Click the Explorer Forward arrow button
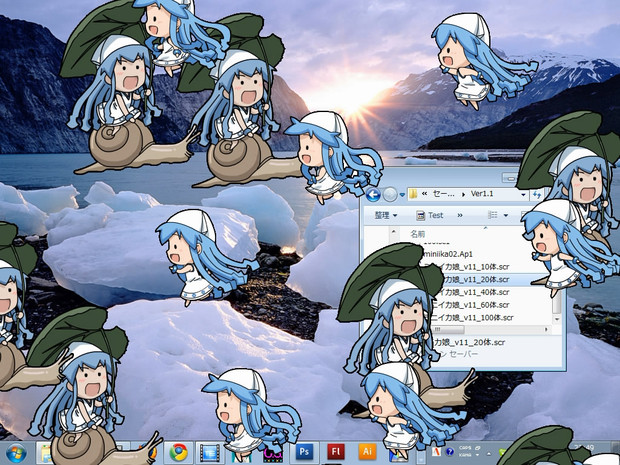This screenshot has height=465, width=620. tap(390, 195)
